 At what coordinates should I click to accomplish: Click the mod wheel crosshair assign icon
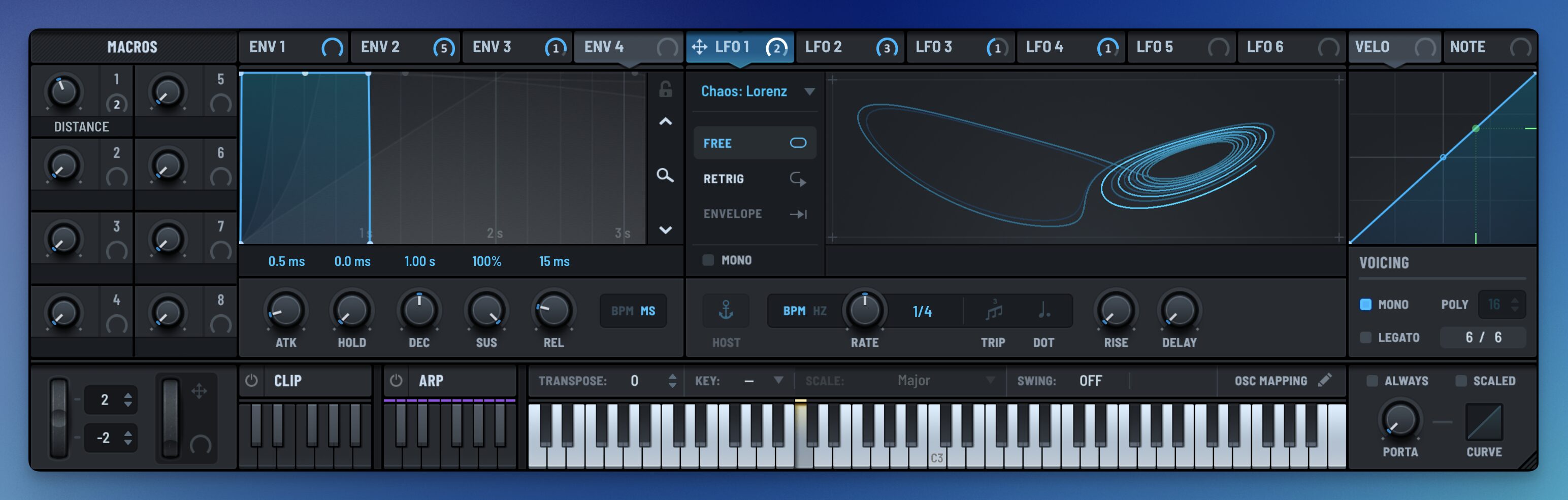(199, 390)
